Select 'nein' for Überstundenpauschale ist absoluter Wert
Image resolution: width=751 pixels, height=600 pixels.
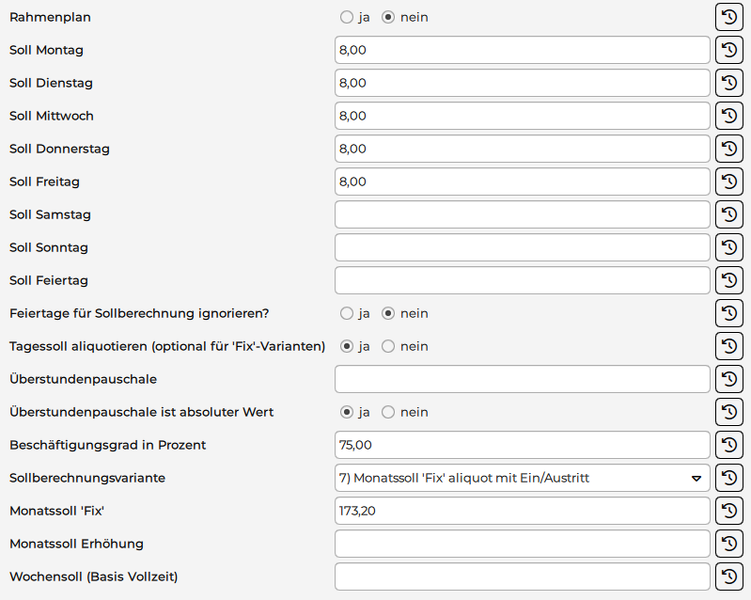click(389, 412)
